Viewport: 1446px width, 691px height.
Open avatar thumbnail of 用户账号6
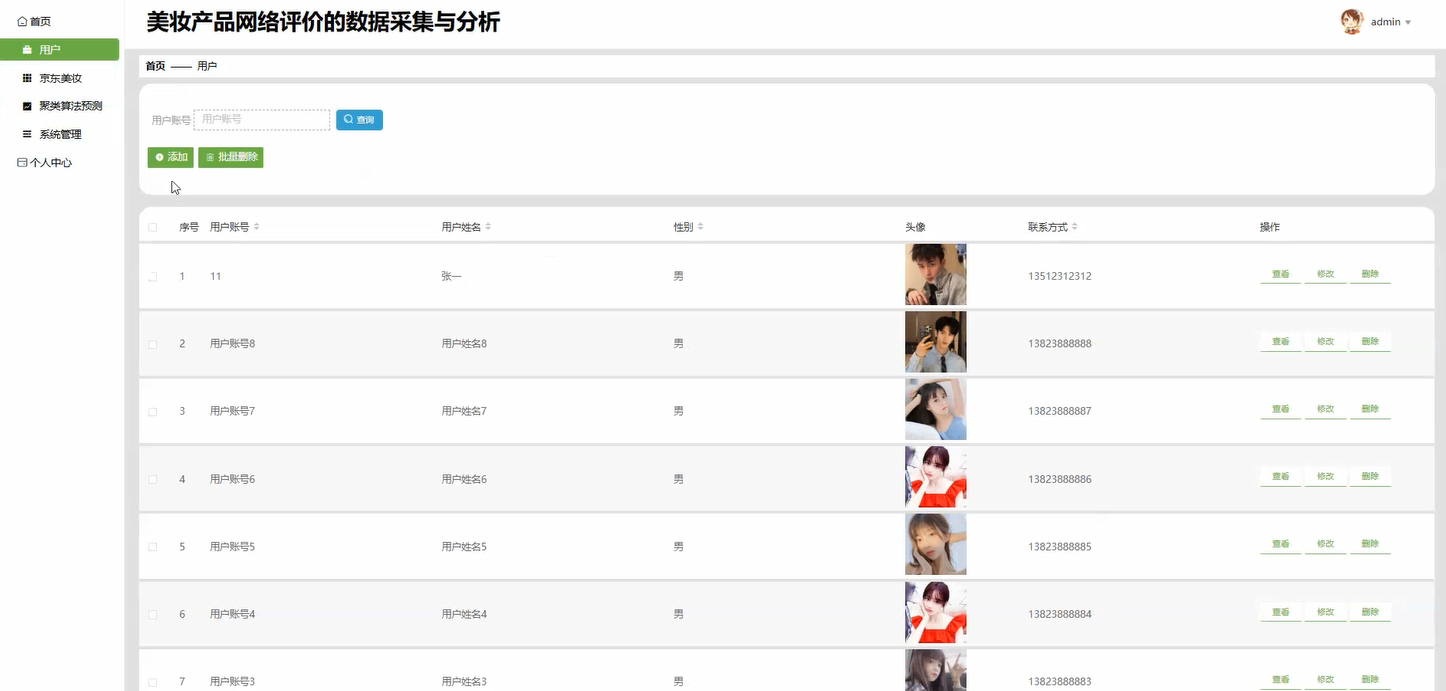click(936, 477)
